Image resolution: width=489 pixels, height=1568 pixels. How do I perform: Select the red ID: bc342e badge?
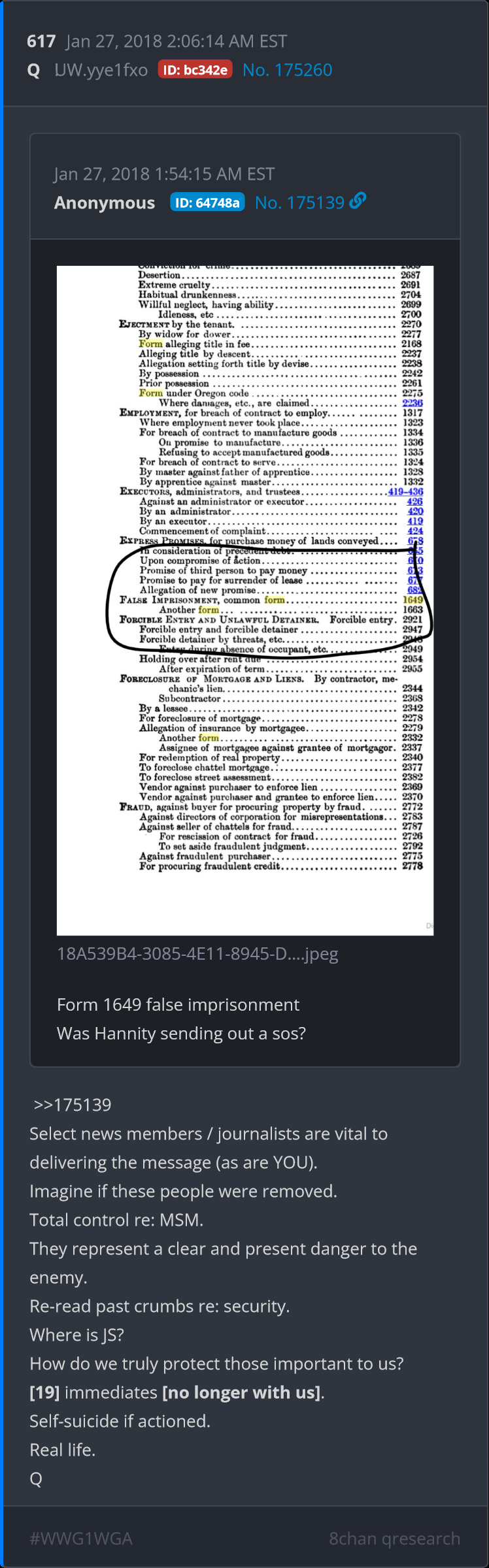click(195, 70)
